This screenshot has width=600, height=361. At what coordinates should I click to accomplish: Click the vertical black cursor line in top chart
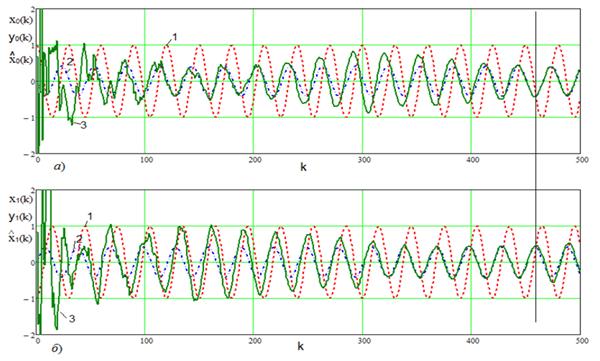pos(536,82)
